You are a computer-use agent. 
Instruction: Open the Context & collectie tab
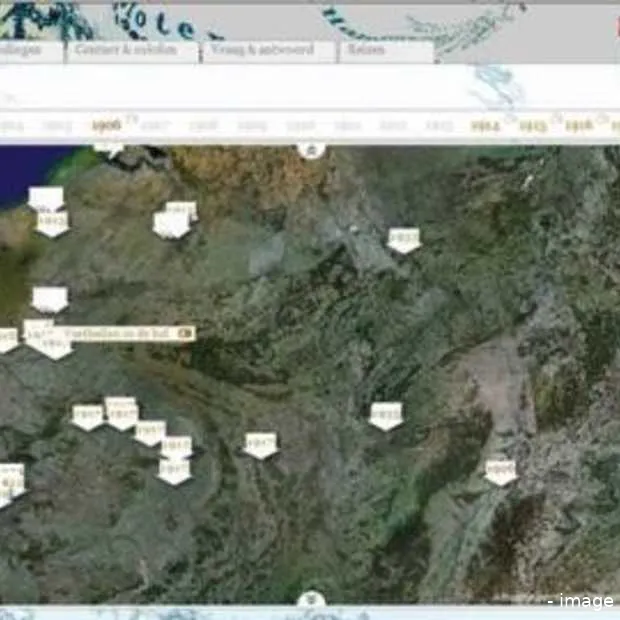pos(131,50)
